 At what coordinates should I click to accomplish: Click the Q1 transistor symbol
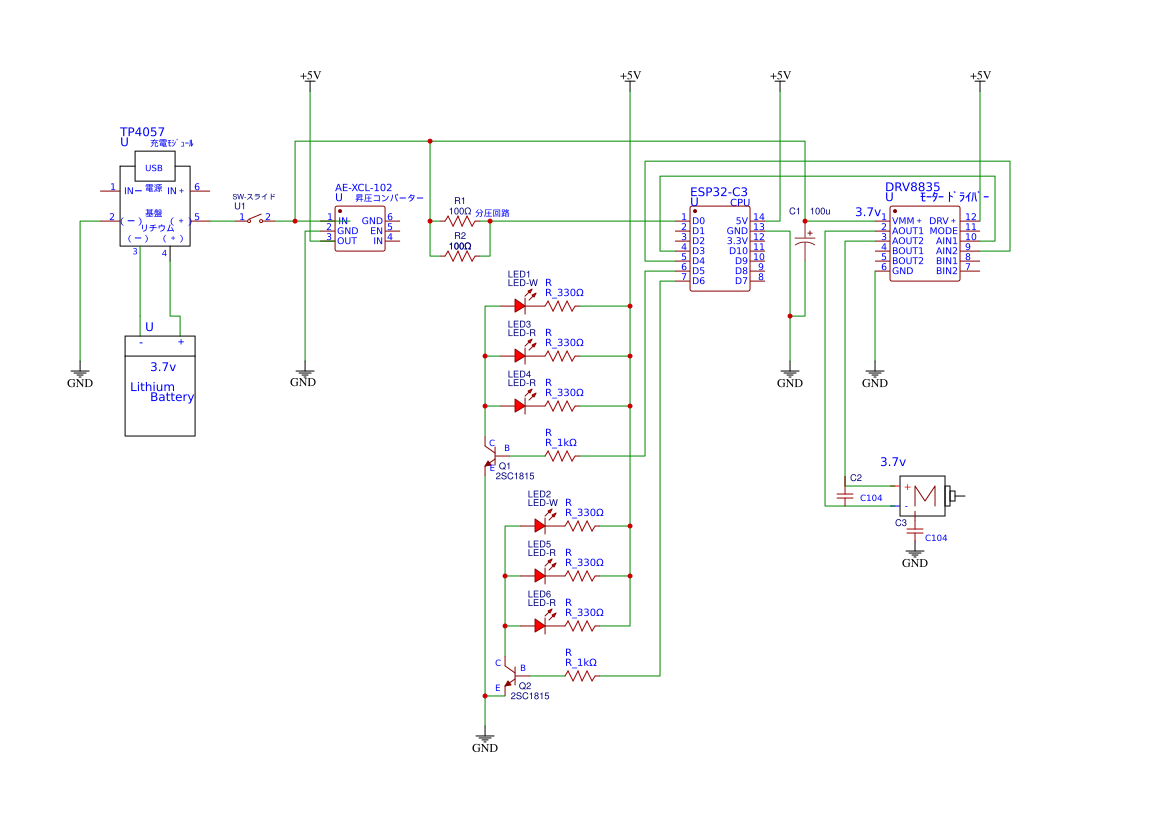pyautogui.click(x=491, y=456)
